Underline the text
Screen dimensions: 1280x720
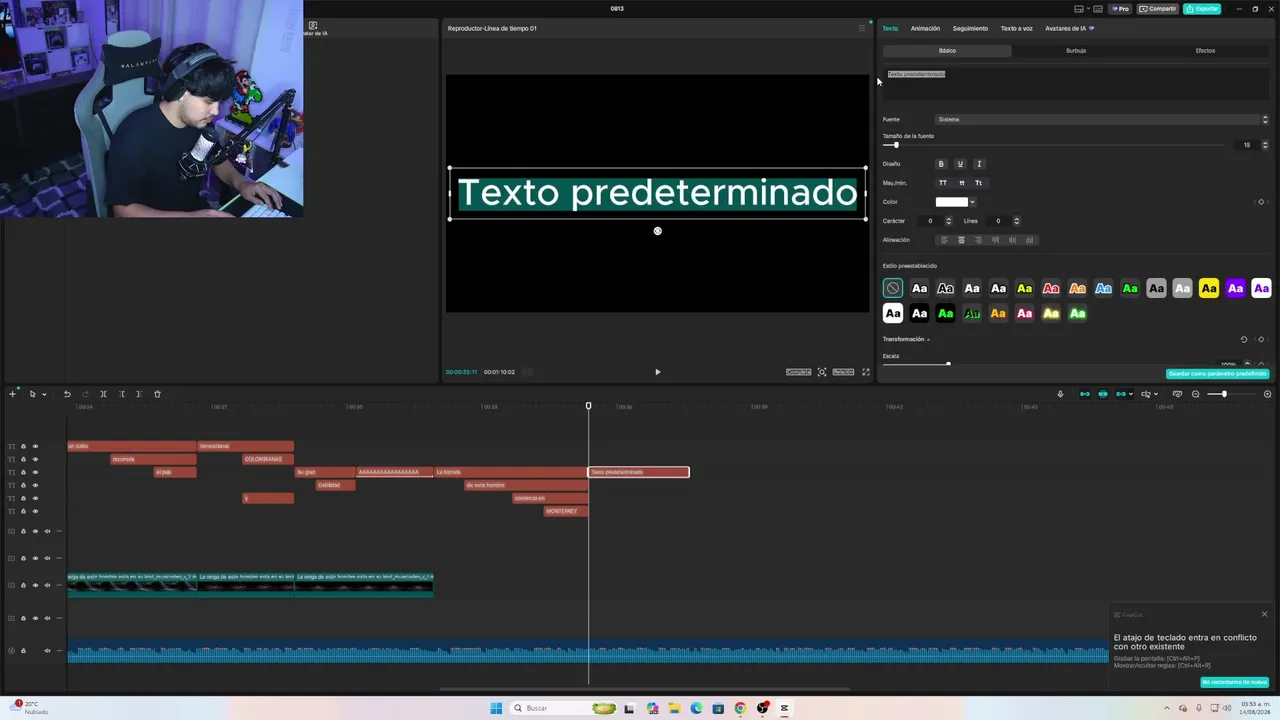[x=960, y=164]
